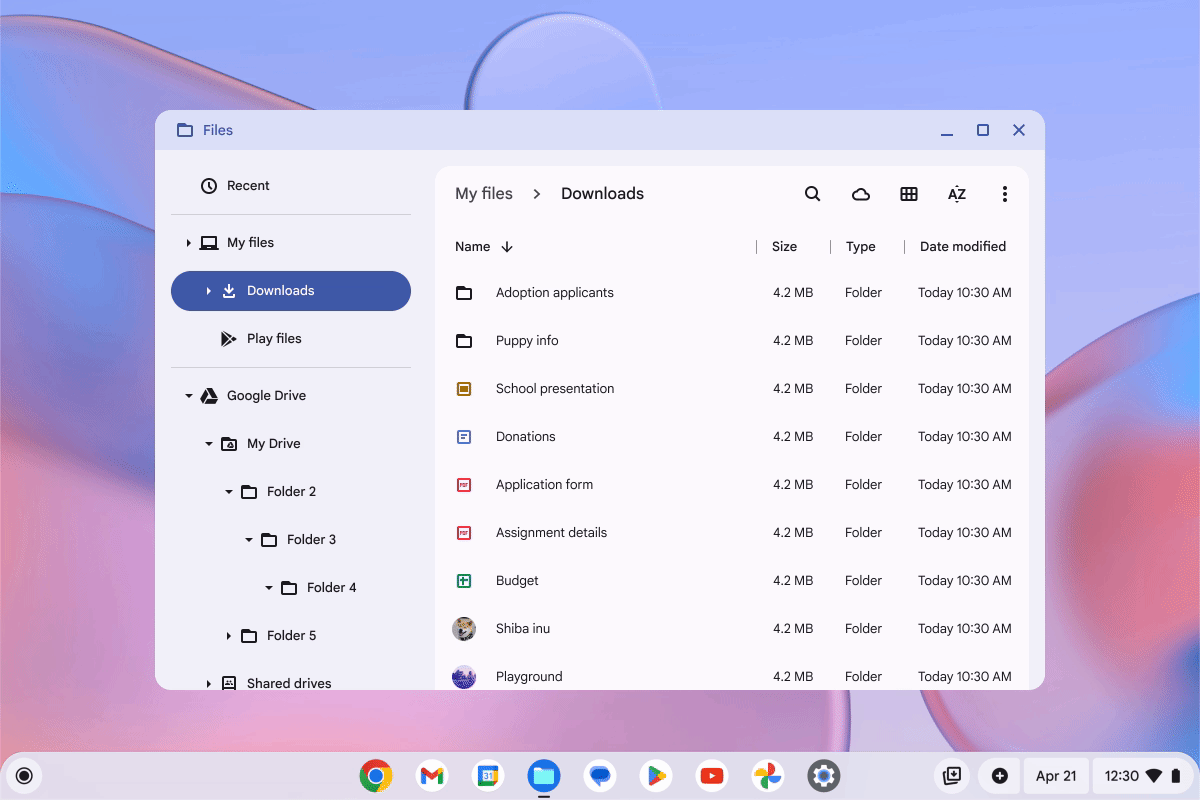This screenshot has width=1200, height=800.
Task: Click the Adoption applicants folder icon
Action: 464,293
